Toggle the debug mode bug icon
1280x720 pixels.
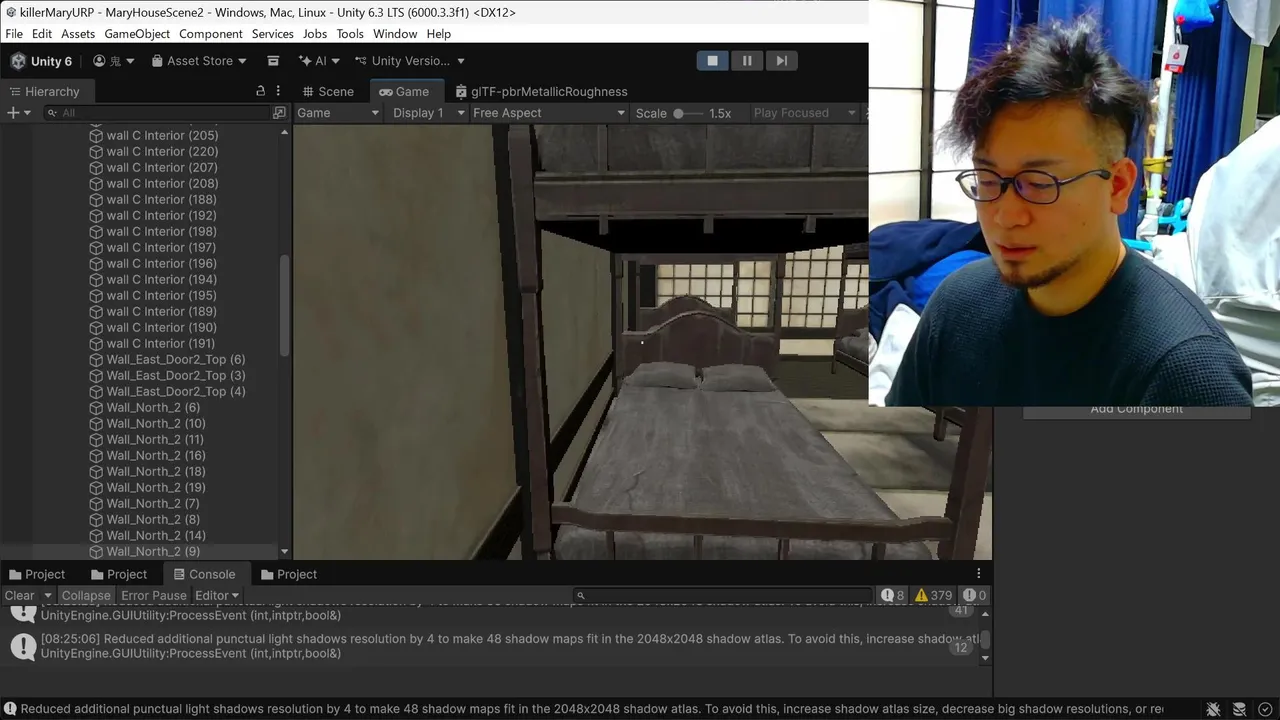click(x=1213, y=709)
